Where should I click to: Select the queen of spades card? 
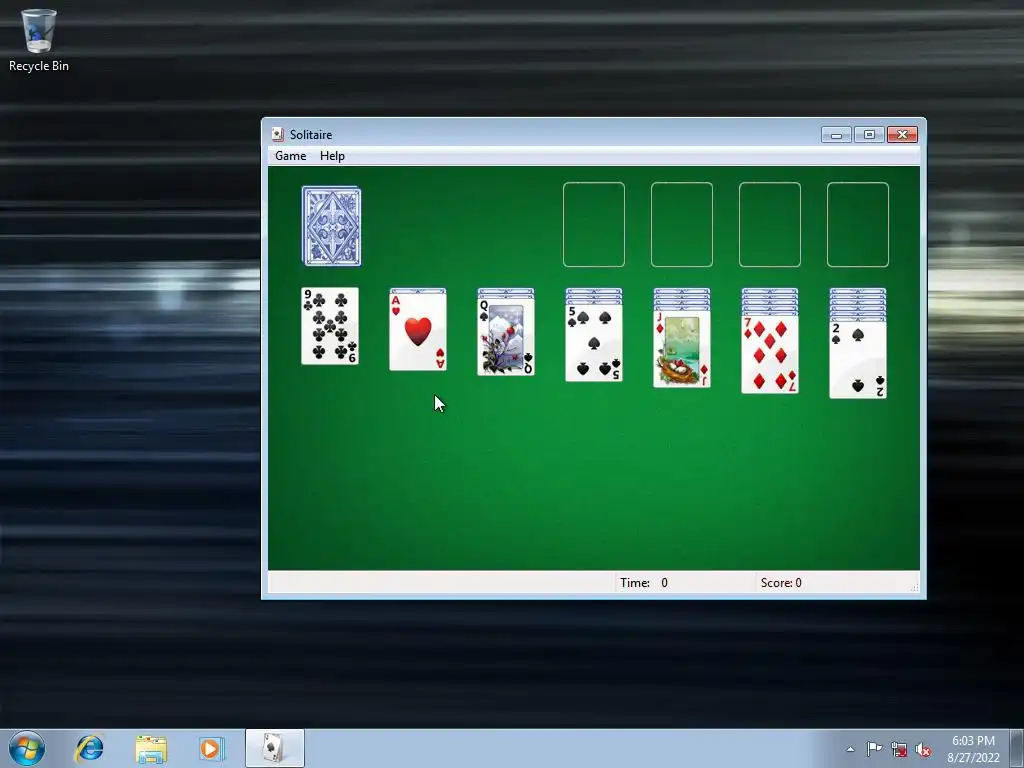(x=506, y=337)
